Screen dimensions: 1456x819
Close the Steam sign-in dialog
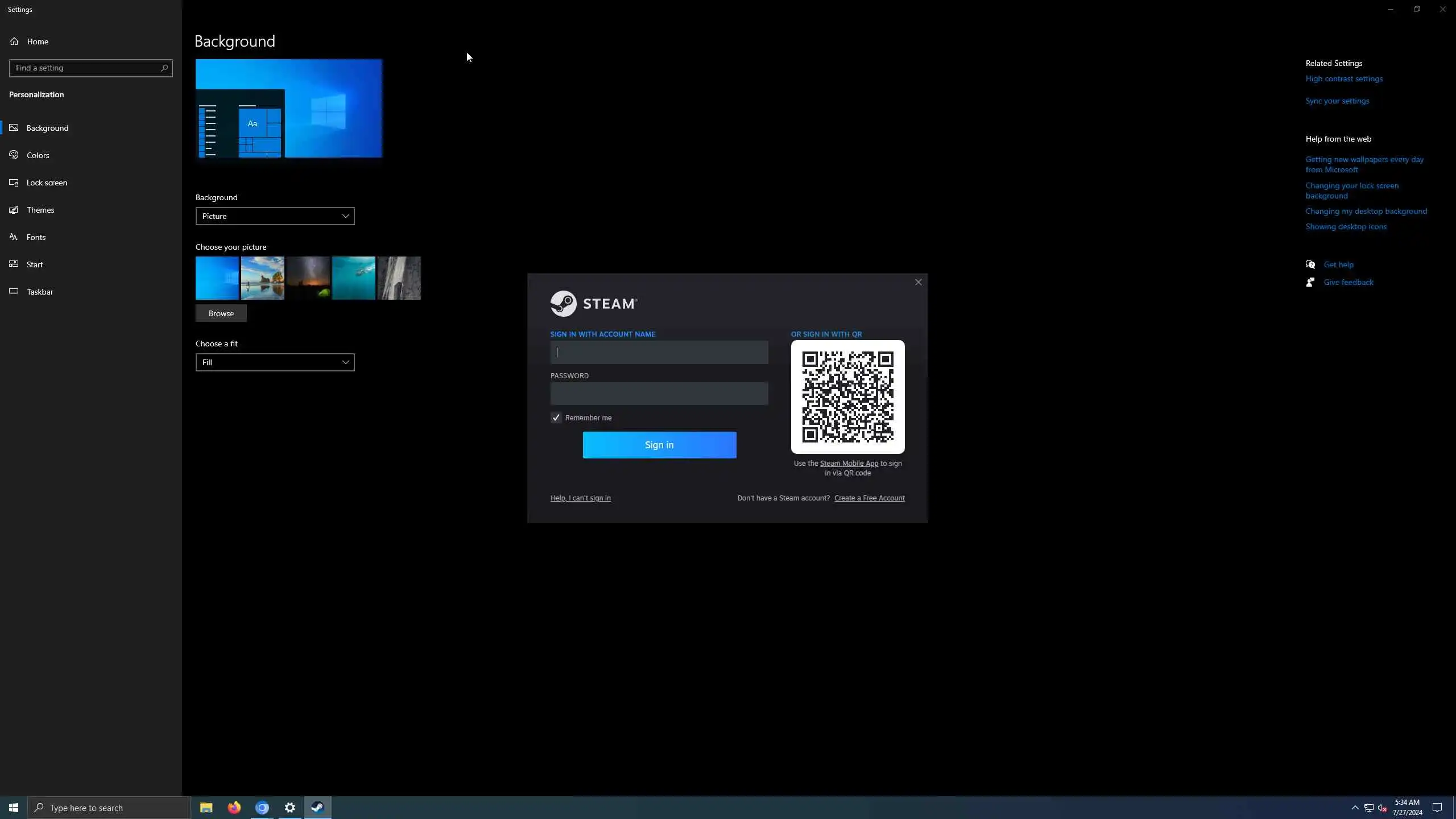pyautogui.click(x=918, y=282)
